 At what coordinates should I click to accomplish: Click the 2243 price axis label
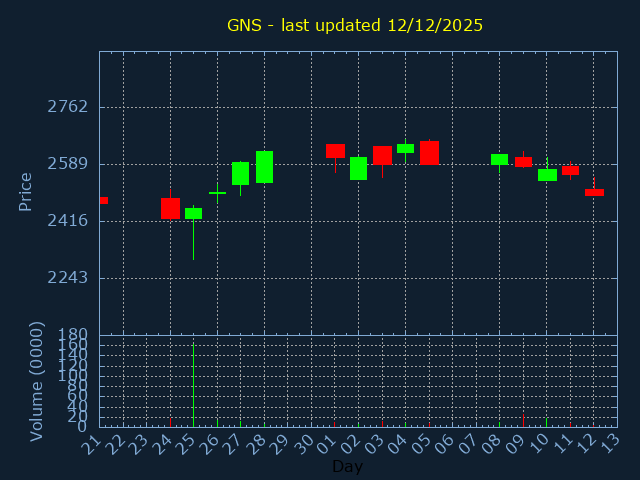coord(68,277)
